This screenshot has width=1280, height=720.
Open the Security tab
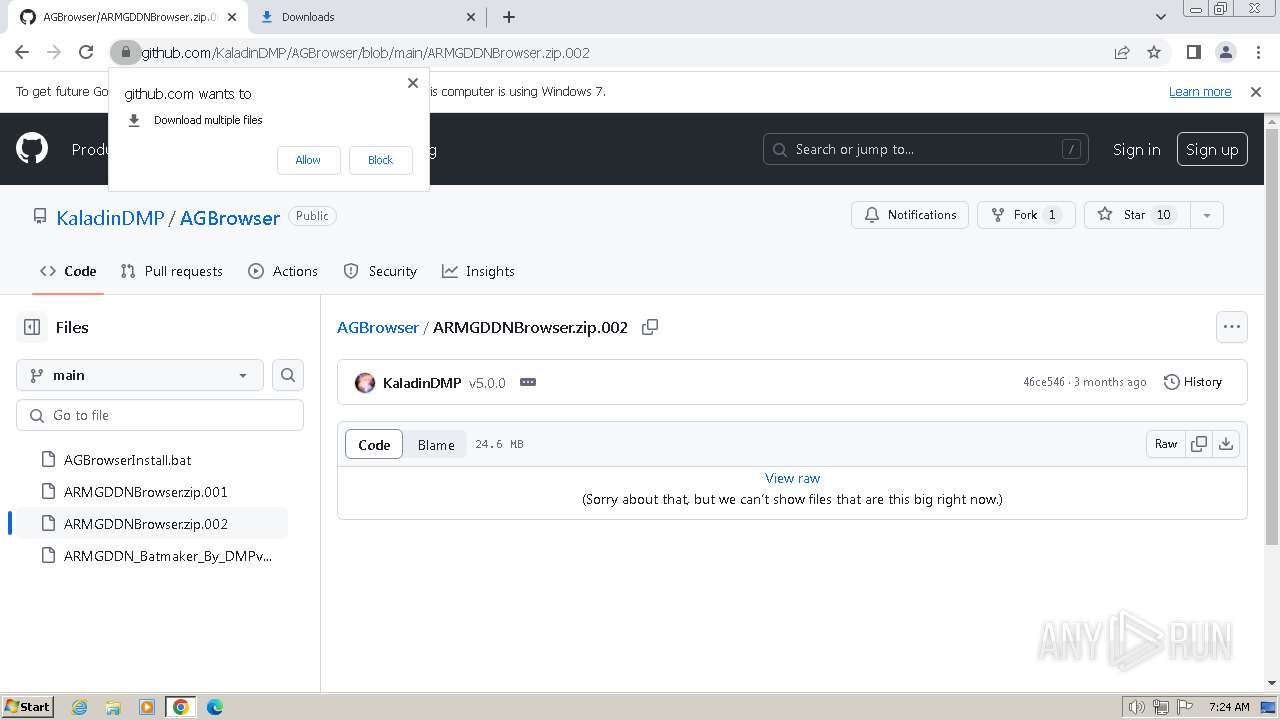pos(380,271)
